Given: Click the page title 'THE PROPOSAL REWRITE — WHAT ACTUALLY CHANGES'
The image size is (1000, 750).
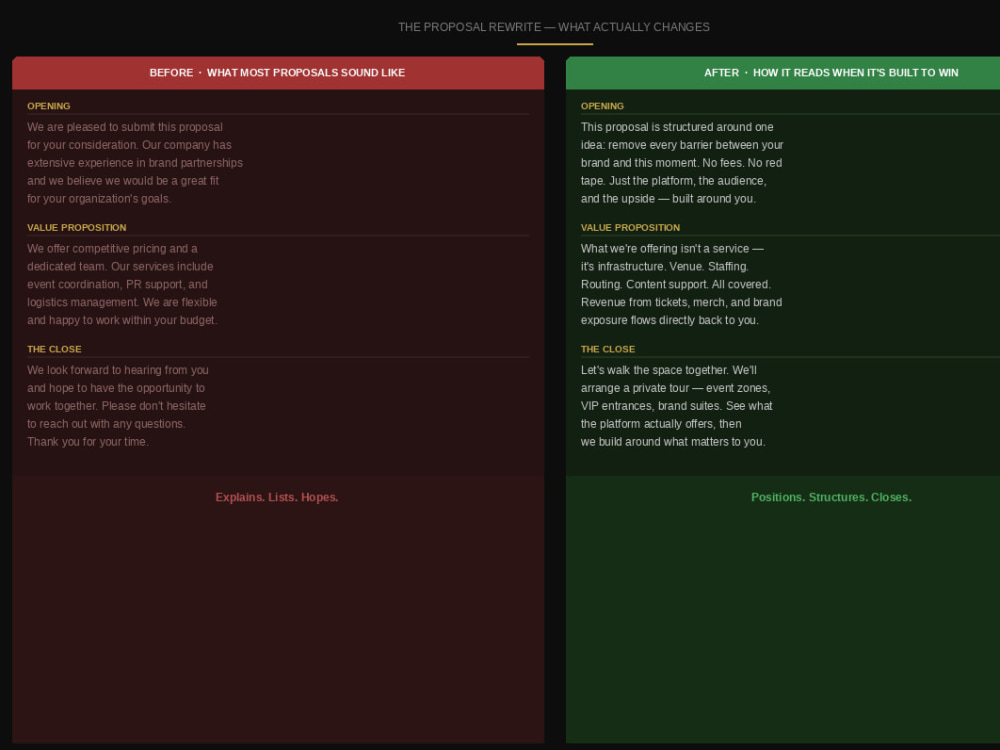Looking at the screenshot, I should tap(554, 27).
